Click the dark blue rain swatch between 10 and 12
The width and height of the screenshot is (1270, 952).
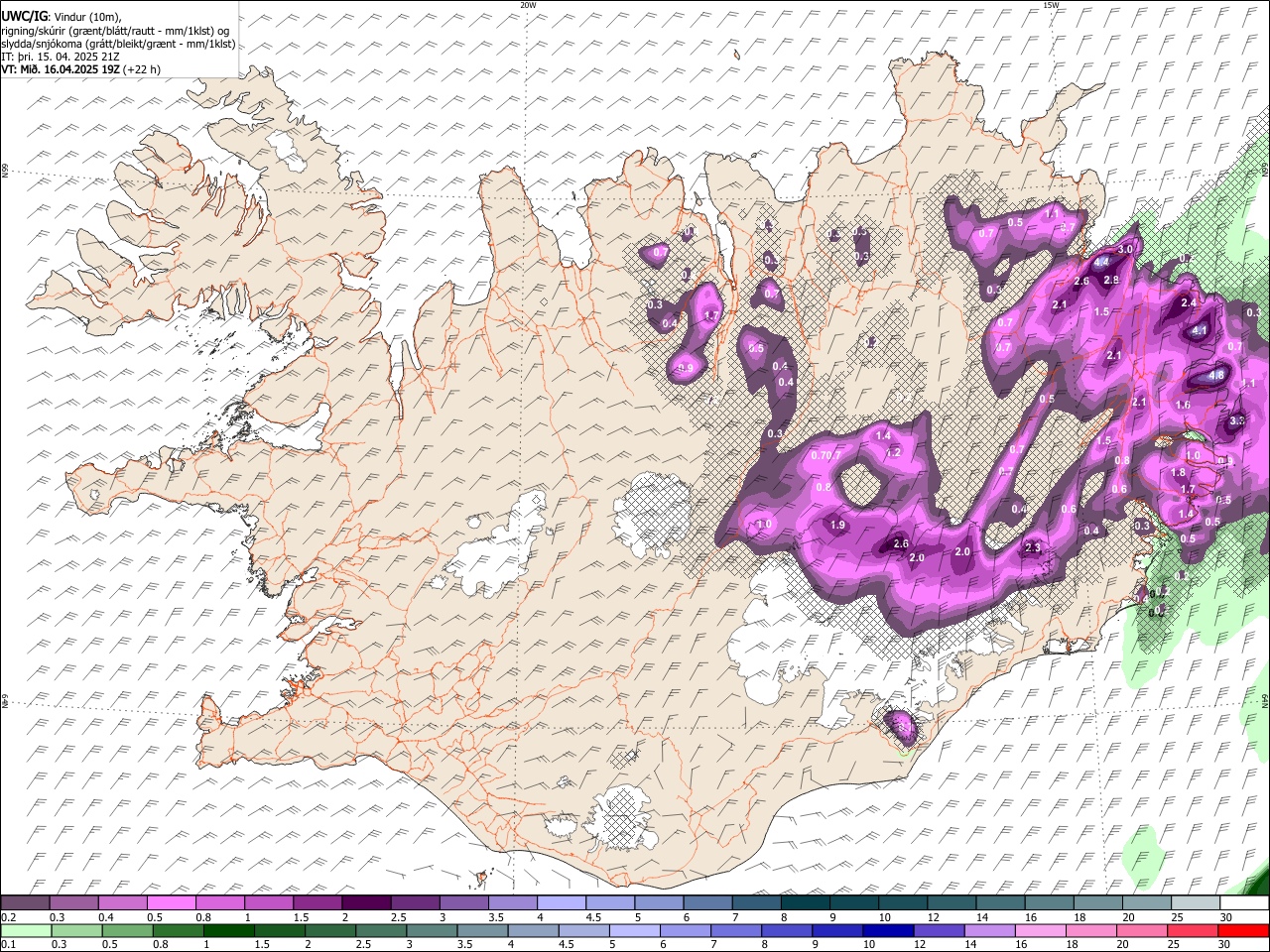(x=888, y=930)
